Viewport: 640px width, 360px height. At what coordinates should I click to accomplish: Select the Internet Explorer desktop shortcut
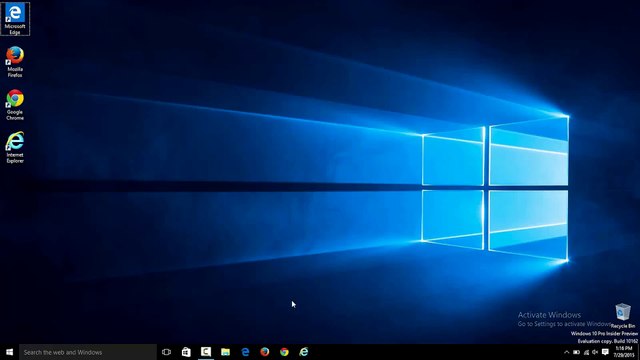click(15, 148)
